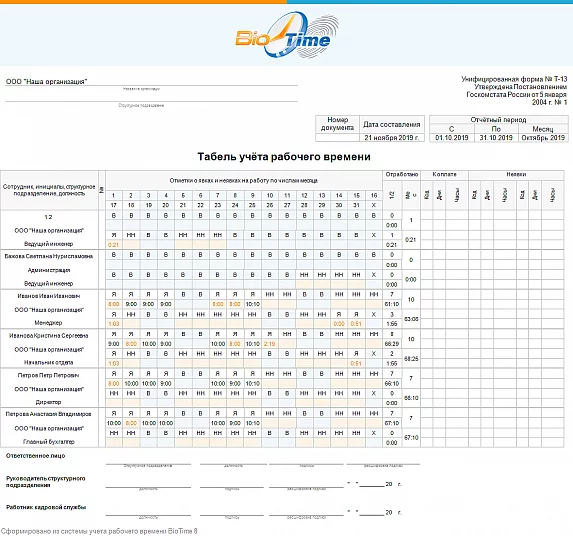Click the 'Ответственное лицо' signature label
573x536 pixels.
(35, 456)
